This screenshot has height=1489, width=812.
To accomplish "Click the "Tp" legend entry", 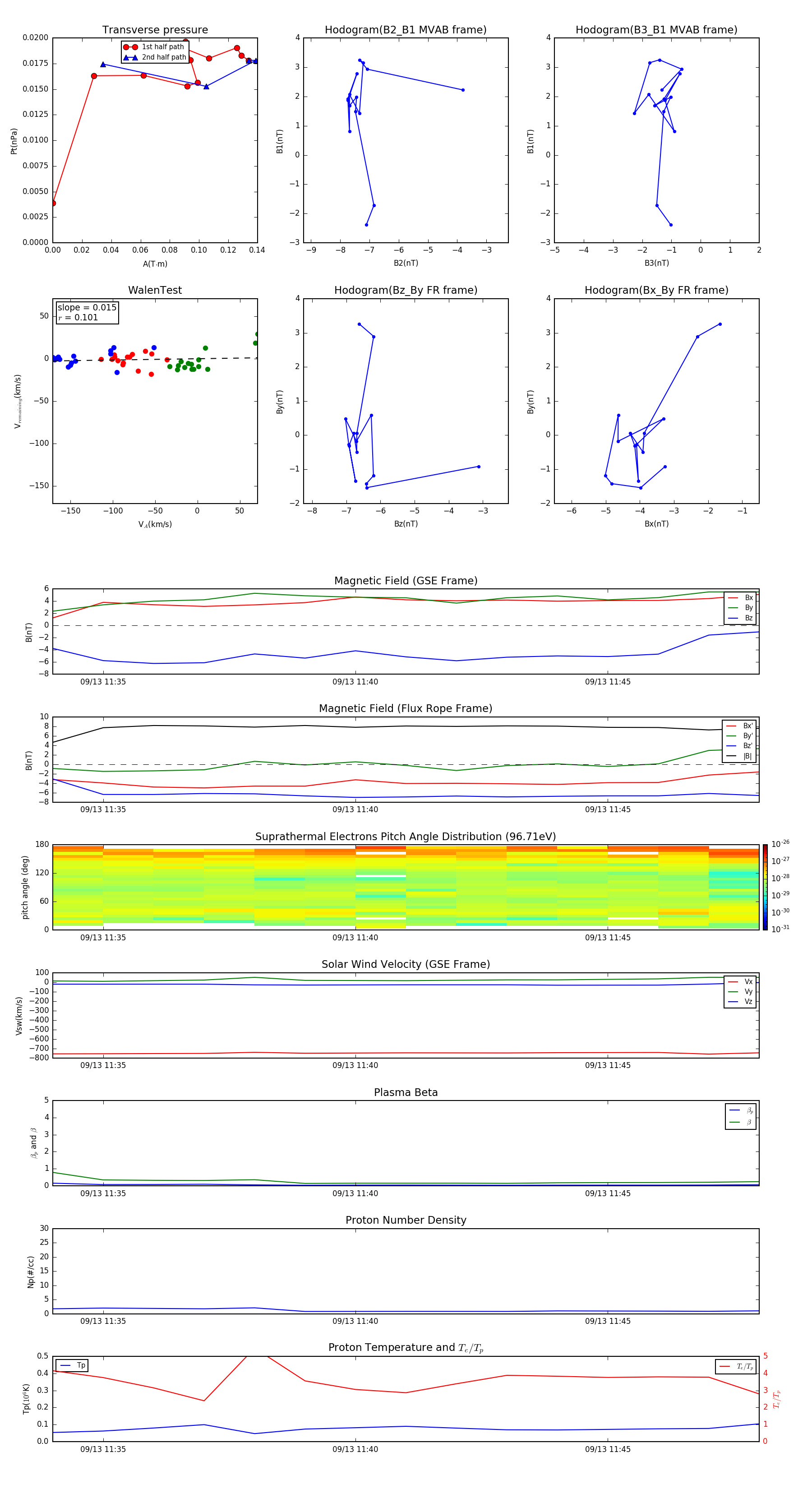I will pos(72,1365).
